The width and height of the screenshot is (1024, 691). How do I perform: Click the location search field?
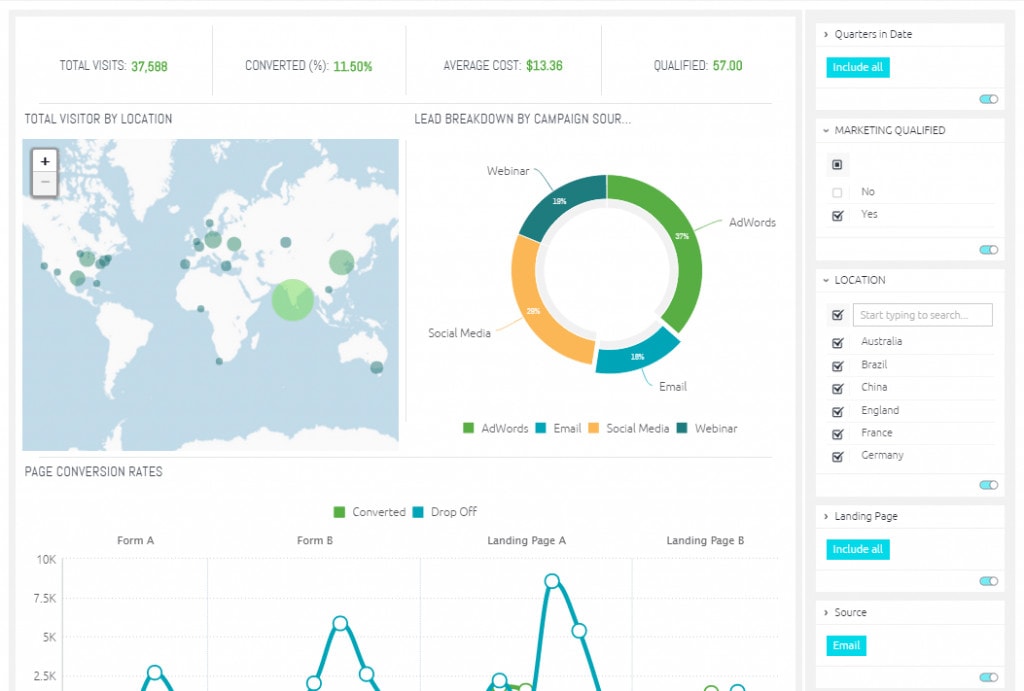(x=922, y=315)
